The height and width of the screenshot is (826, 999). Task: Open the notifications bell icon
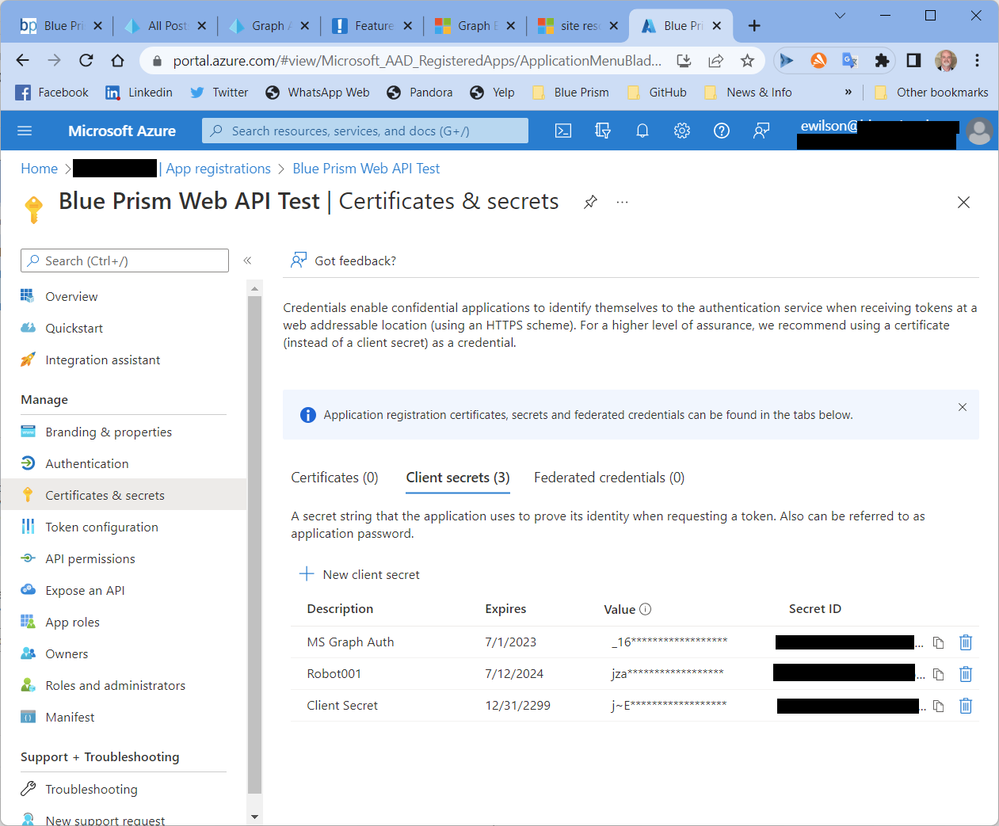[642, 131]
